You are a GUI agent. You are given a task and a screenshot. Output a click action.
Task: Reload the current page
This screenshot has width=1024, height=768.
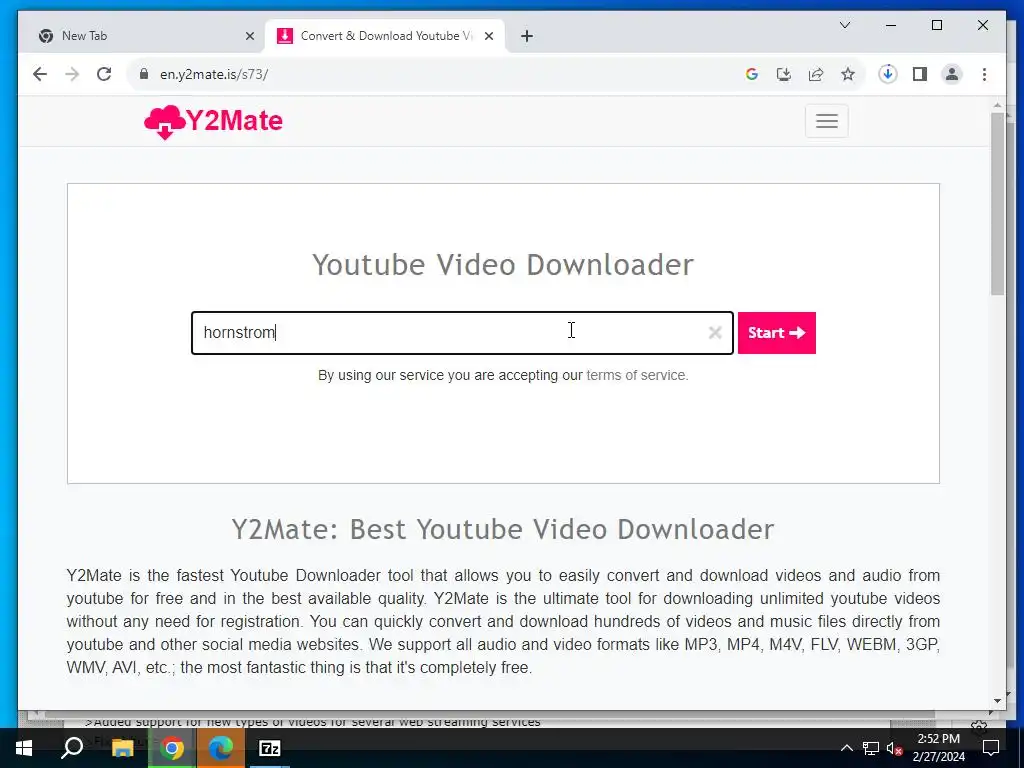[104, 74]
